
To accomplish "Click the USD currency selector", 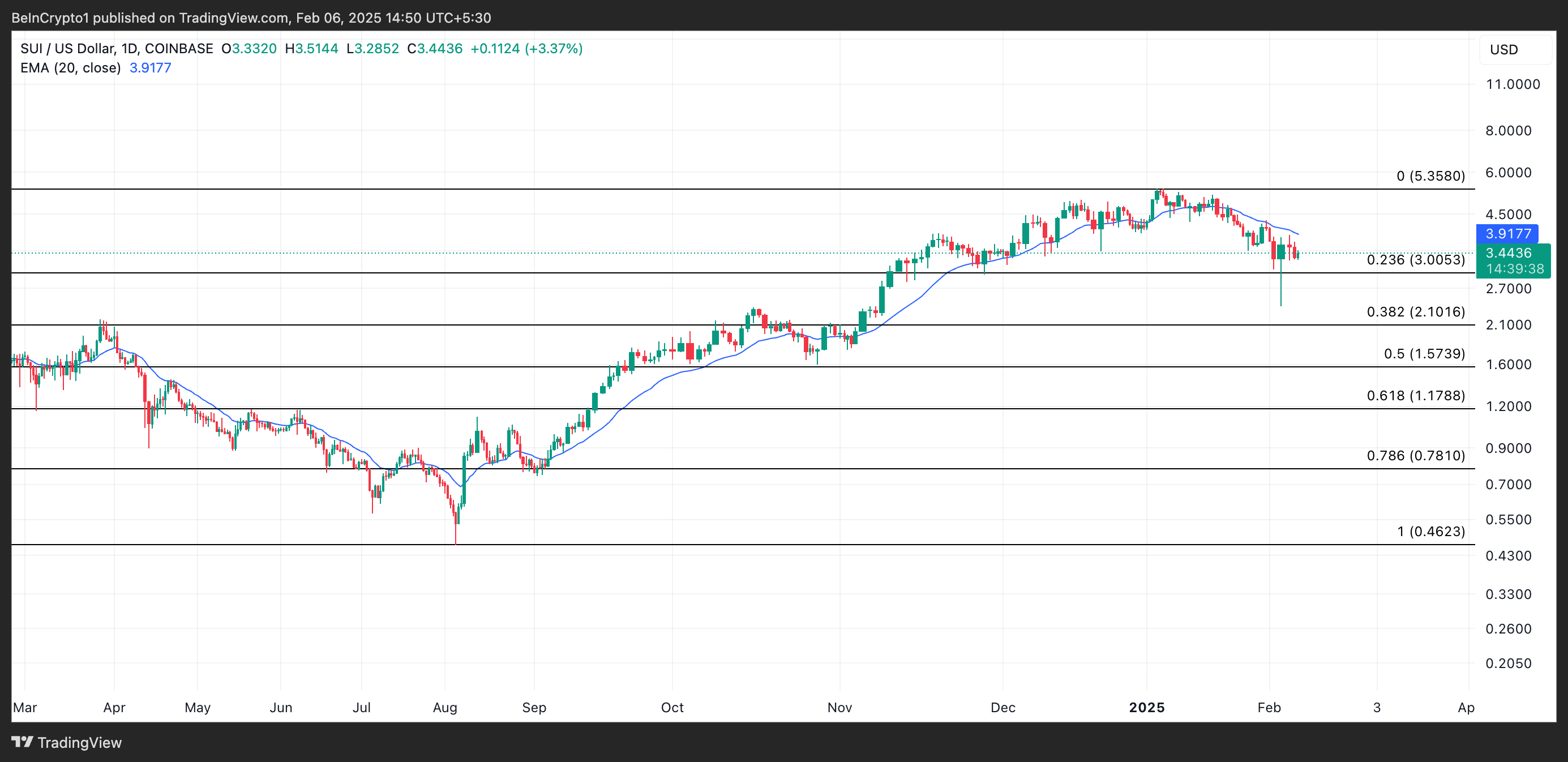I will pos(1503,49).
